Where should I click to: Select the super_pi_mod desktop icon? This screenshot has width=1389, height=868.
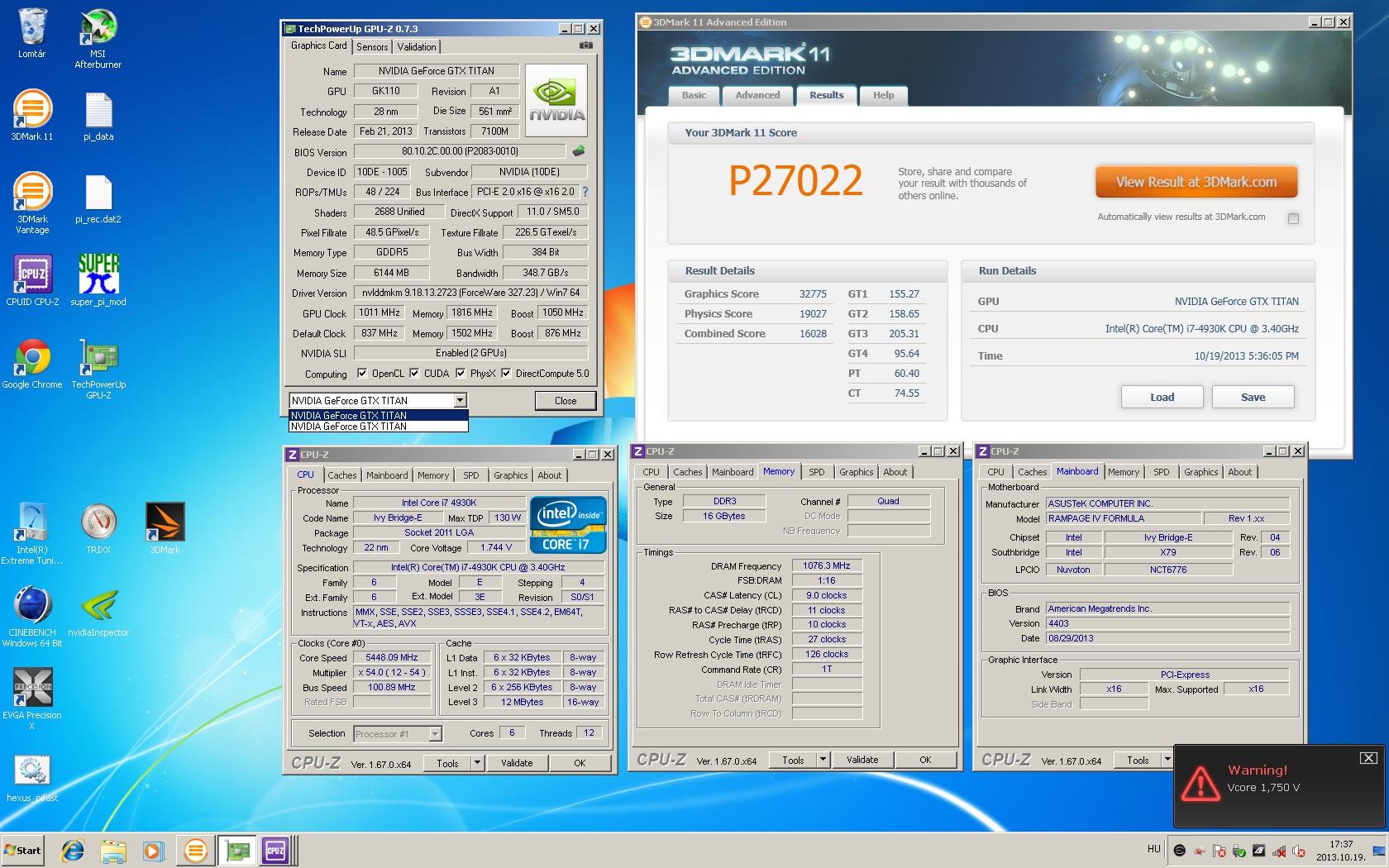point(98,281)
